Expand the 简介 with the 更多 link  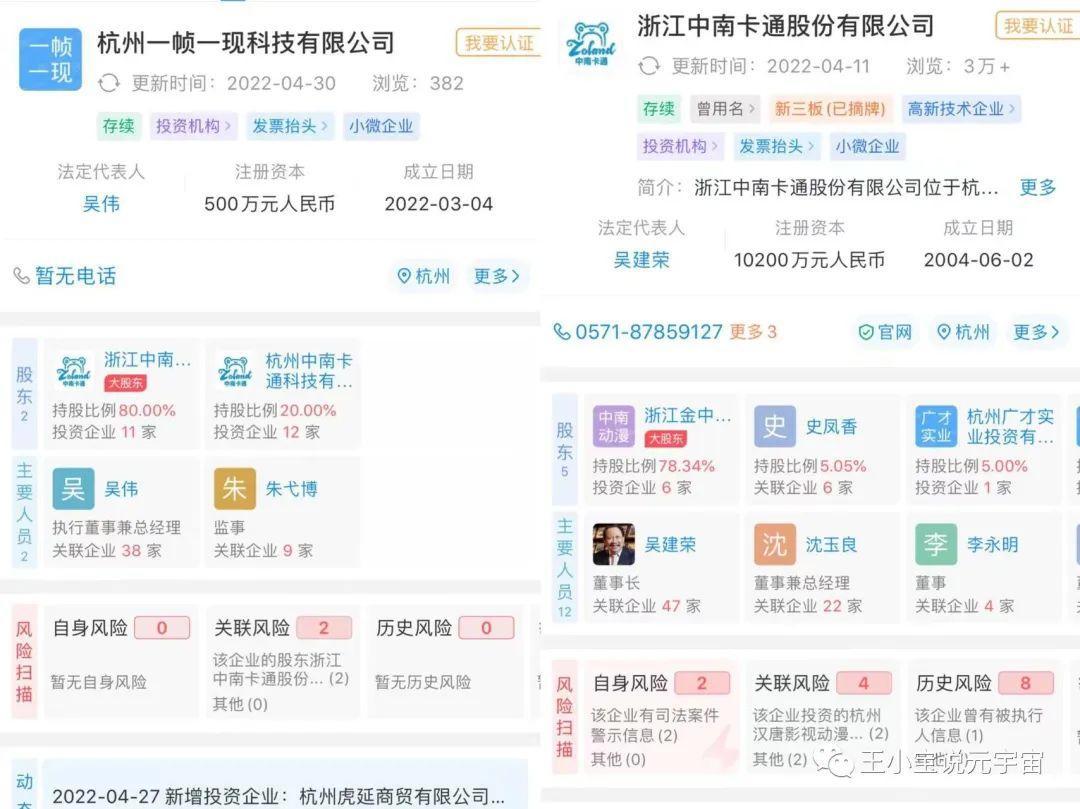point(1037,189)
